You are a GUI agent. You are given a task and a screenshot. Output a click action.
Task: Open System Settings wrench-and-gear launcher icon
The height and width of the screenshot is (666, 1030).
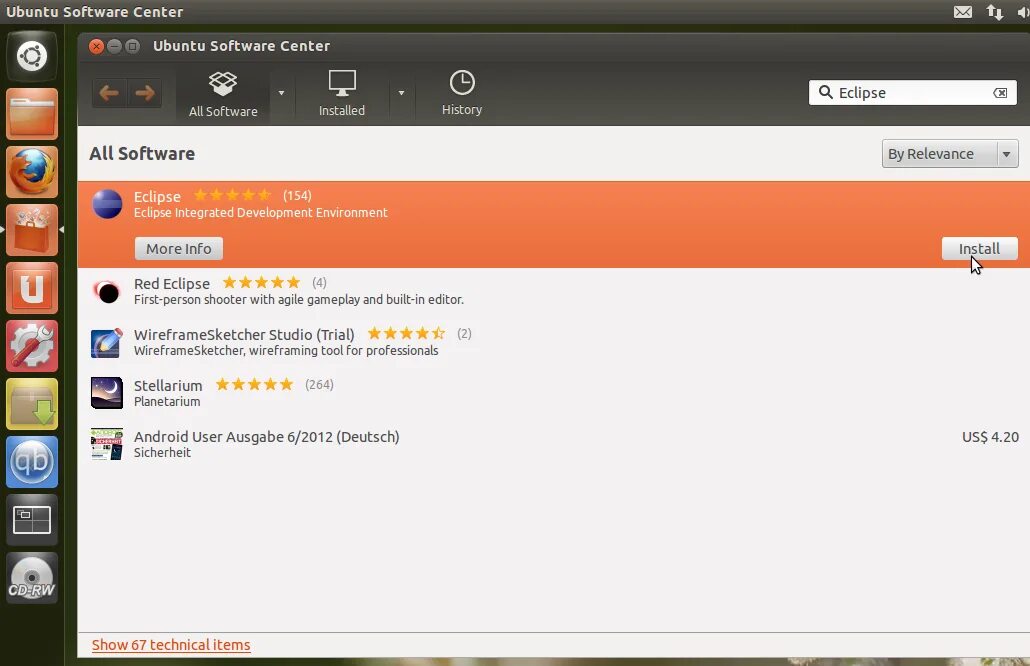pos(32,345)
